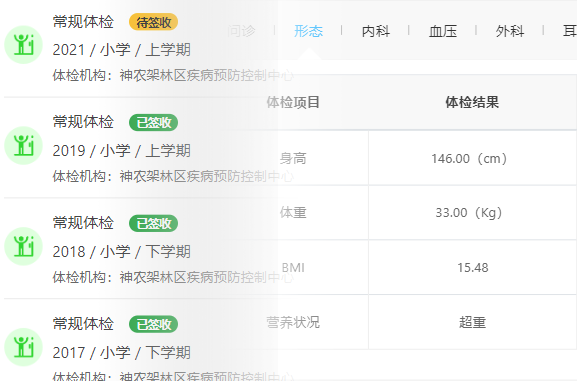The width and height of the screenshot is (577, 381).
Task: Click the 已签收 badge on 2018 record
Action: click(x=153, y=223)
